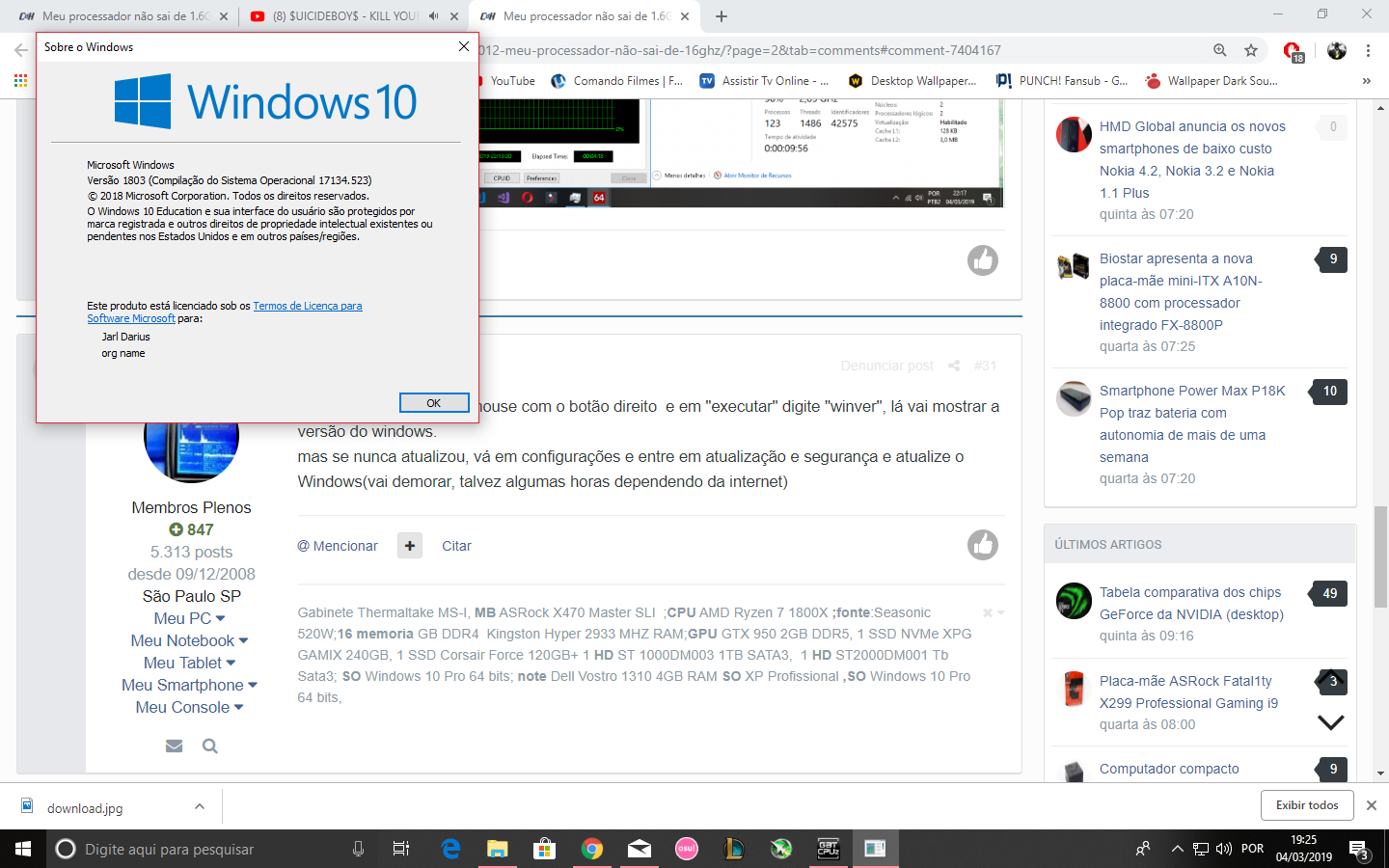This screenshot has width=1389, height=868.
Task: Open Biostar apresenta mini-ITX article
Action: (x=1181, y=291)
